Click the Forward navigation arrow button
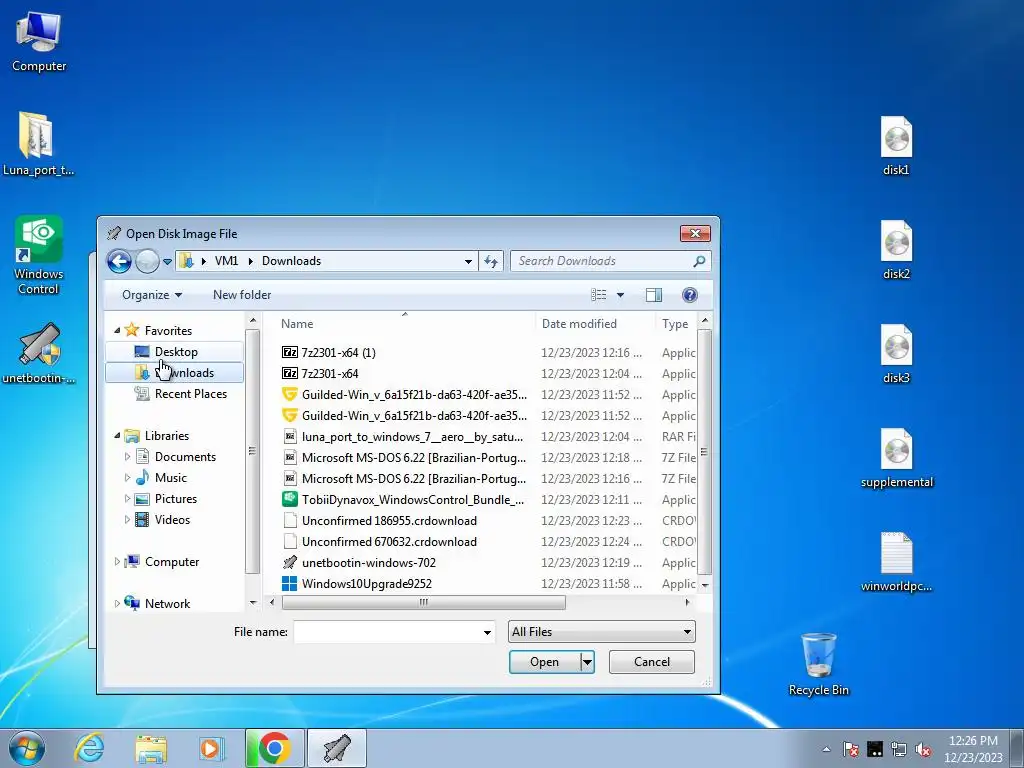 [x=147, y=261]
